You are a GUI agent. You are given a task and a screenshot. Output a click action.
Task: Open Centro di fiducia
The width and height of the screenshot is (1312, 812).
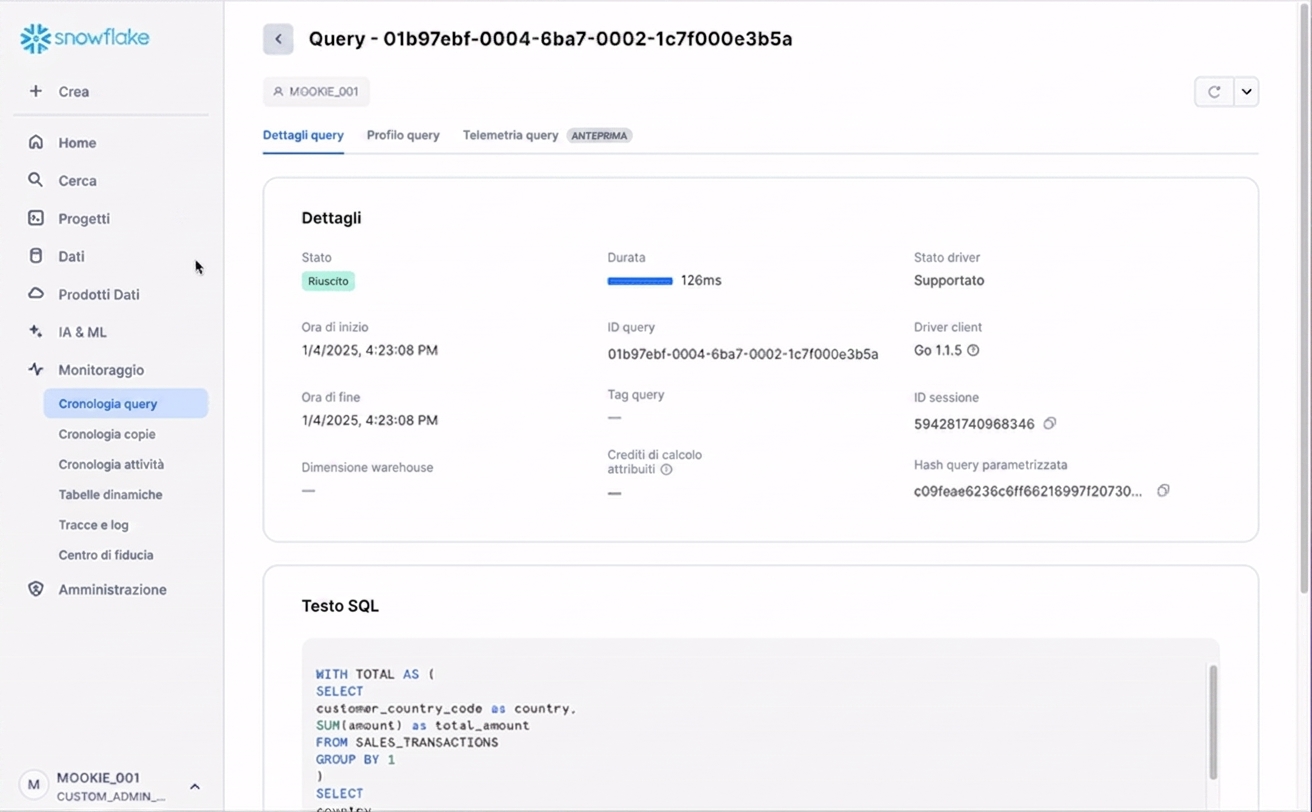[106, 554]
